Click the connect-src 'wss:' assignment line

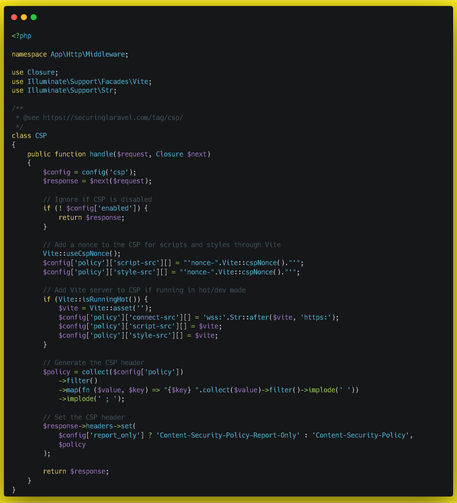tap(199, 317)
